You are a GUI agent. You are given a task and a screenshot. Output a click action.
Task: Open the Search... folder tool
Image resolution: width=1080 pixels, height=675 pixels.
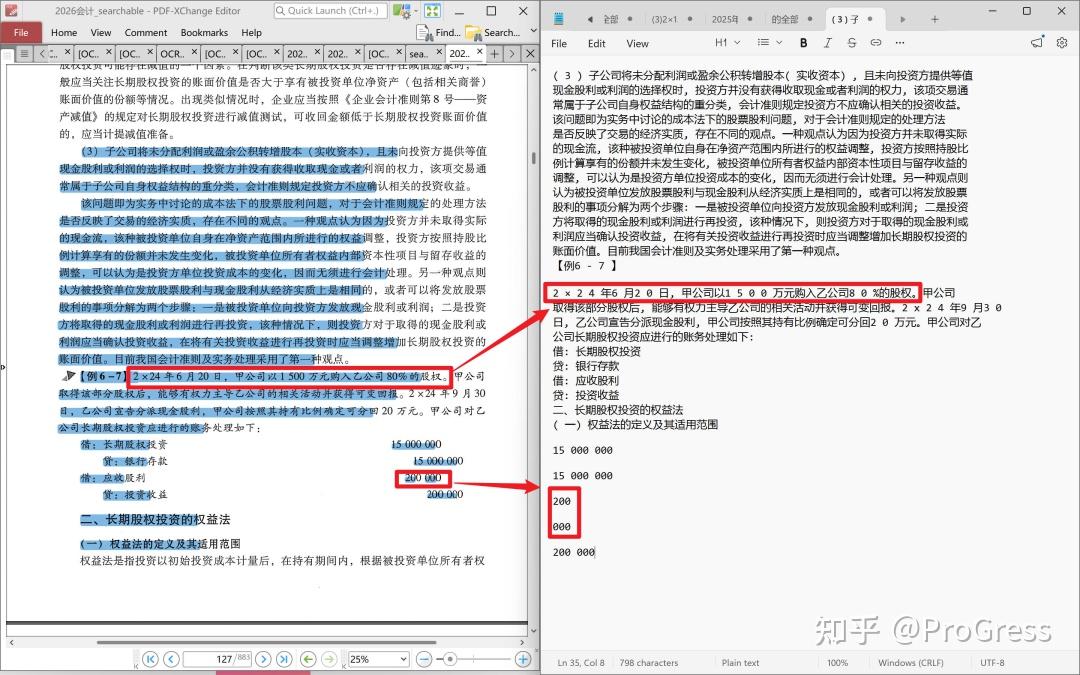[x=492, y=32]
